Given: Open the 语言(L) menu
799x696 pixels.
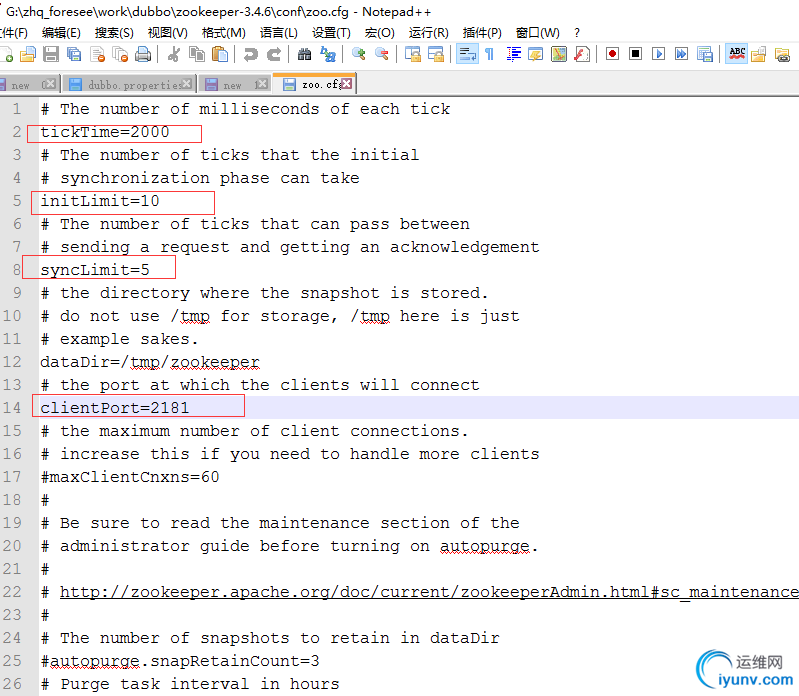Looking at the screenshot, I should tap(279, 33).
